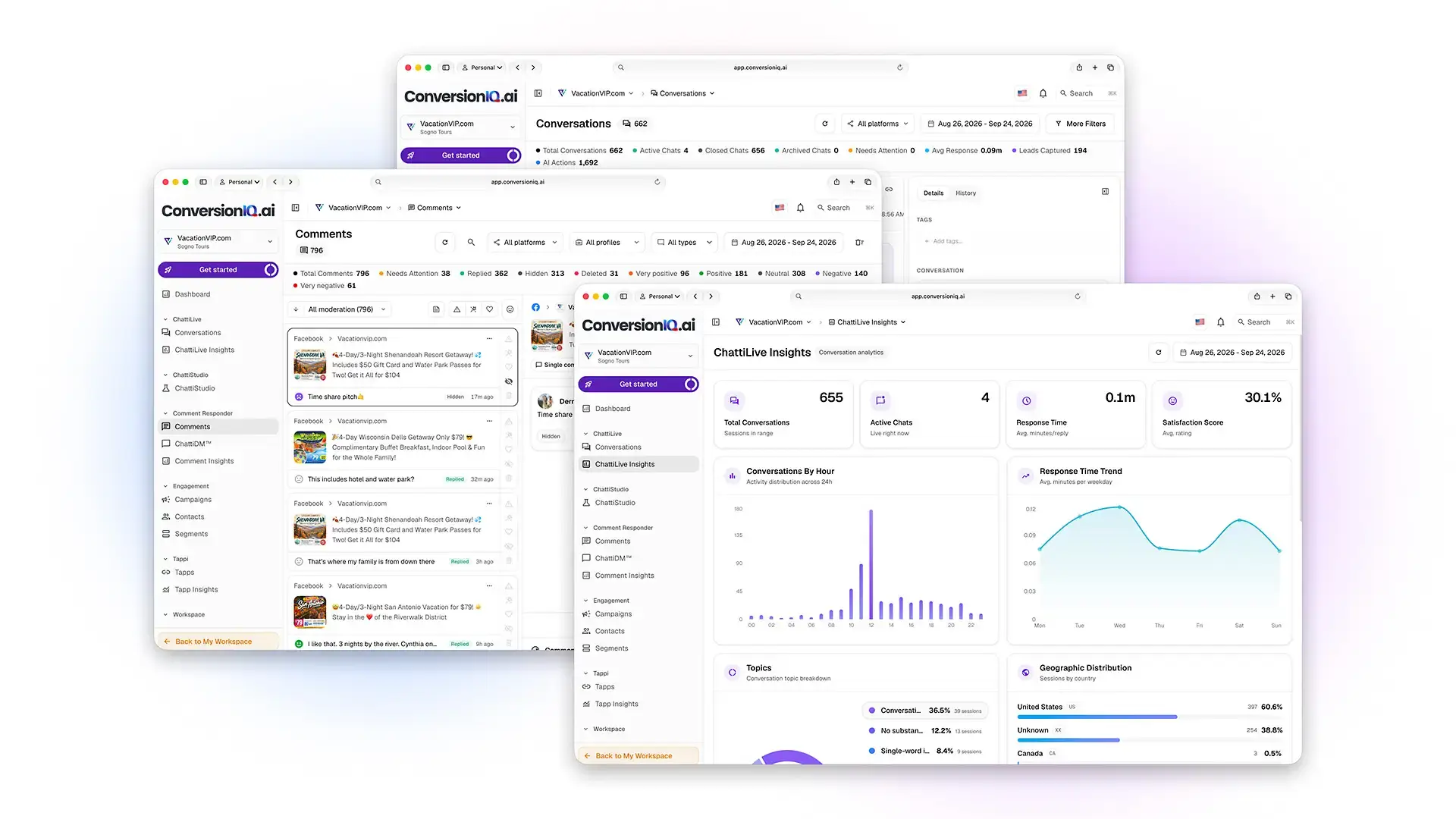
Task: Click the Satisfaction Score 30.1% card
Action: click(x=1221, y=415)
